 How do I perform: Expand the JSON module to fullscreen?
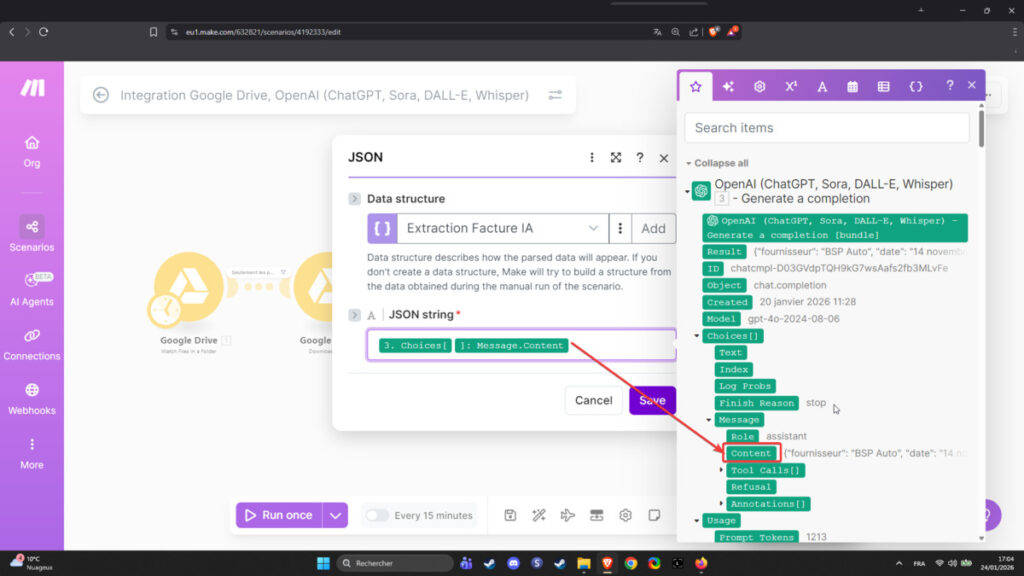[x=616, y=158]
